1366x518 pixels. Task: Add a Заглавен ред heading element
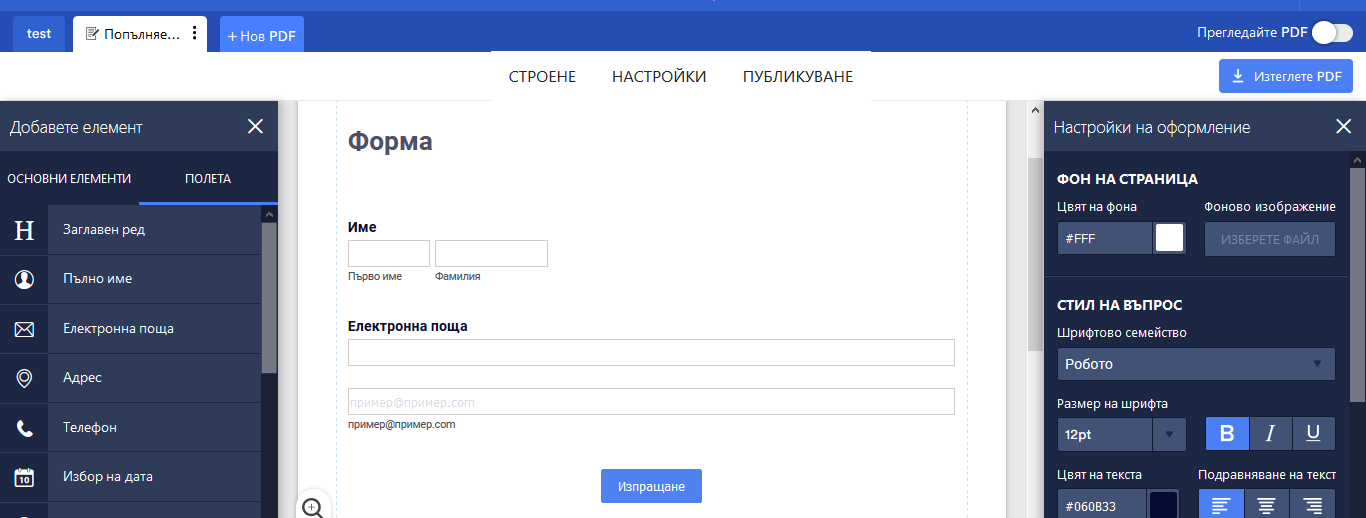(x=130, y=230)
